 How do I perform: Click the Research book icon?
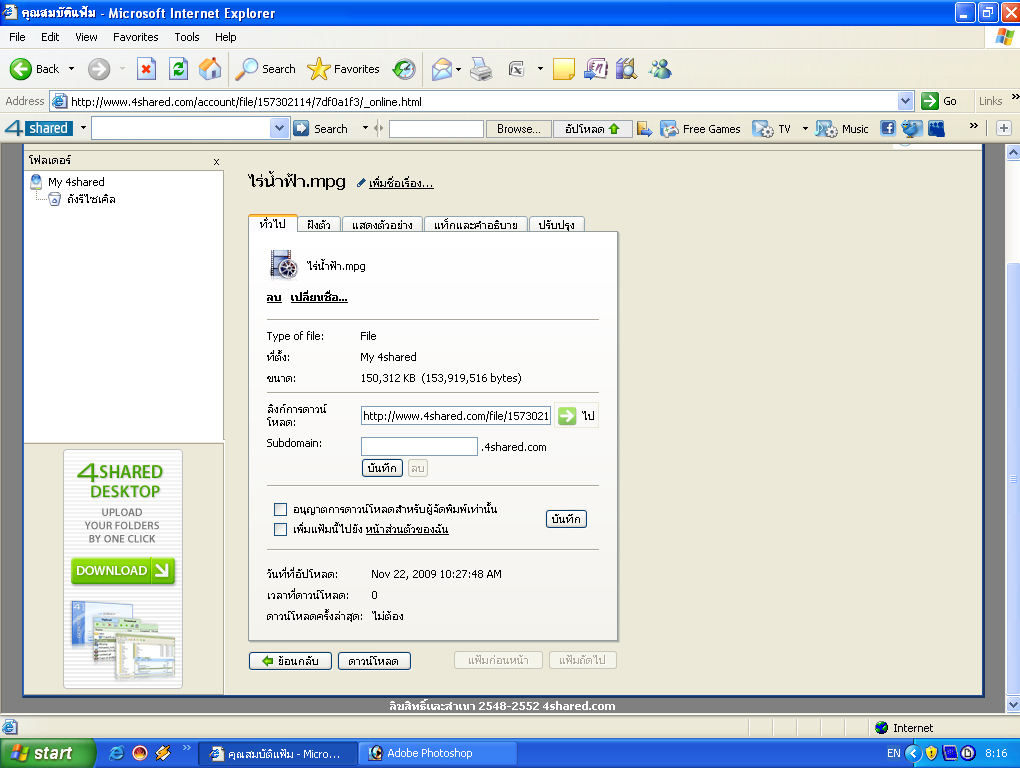626,68
